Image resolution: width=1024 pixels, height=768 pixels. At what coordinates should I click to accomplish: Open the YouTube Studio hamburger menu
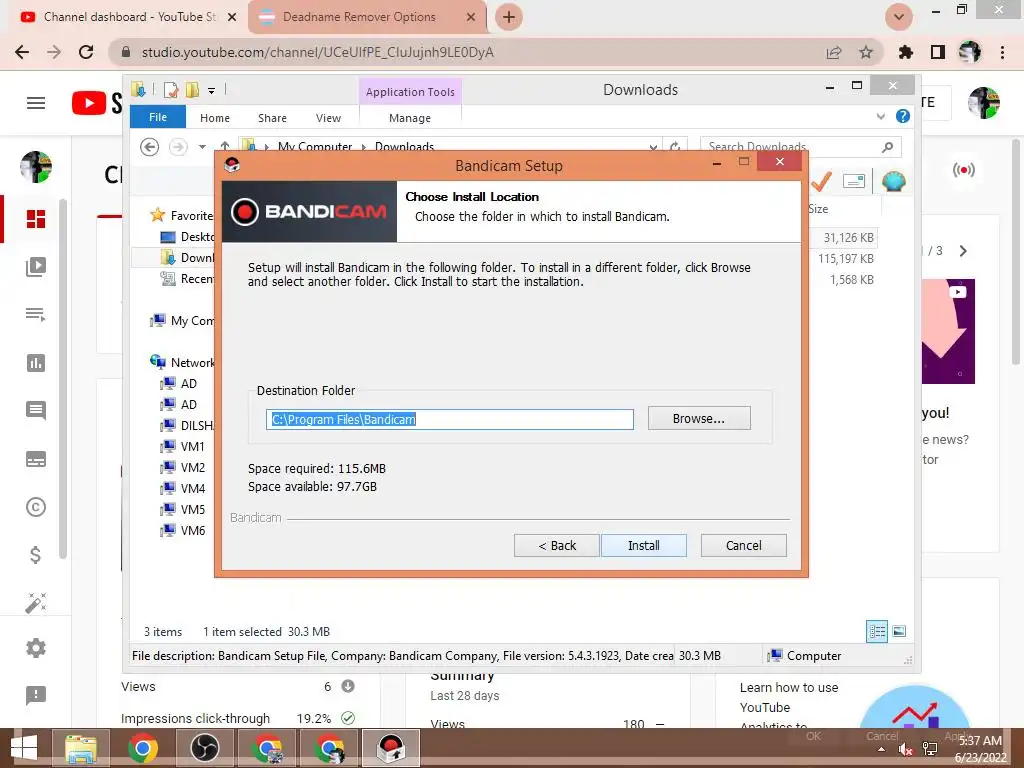coord(36,103)
